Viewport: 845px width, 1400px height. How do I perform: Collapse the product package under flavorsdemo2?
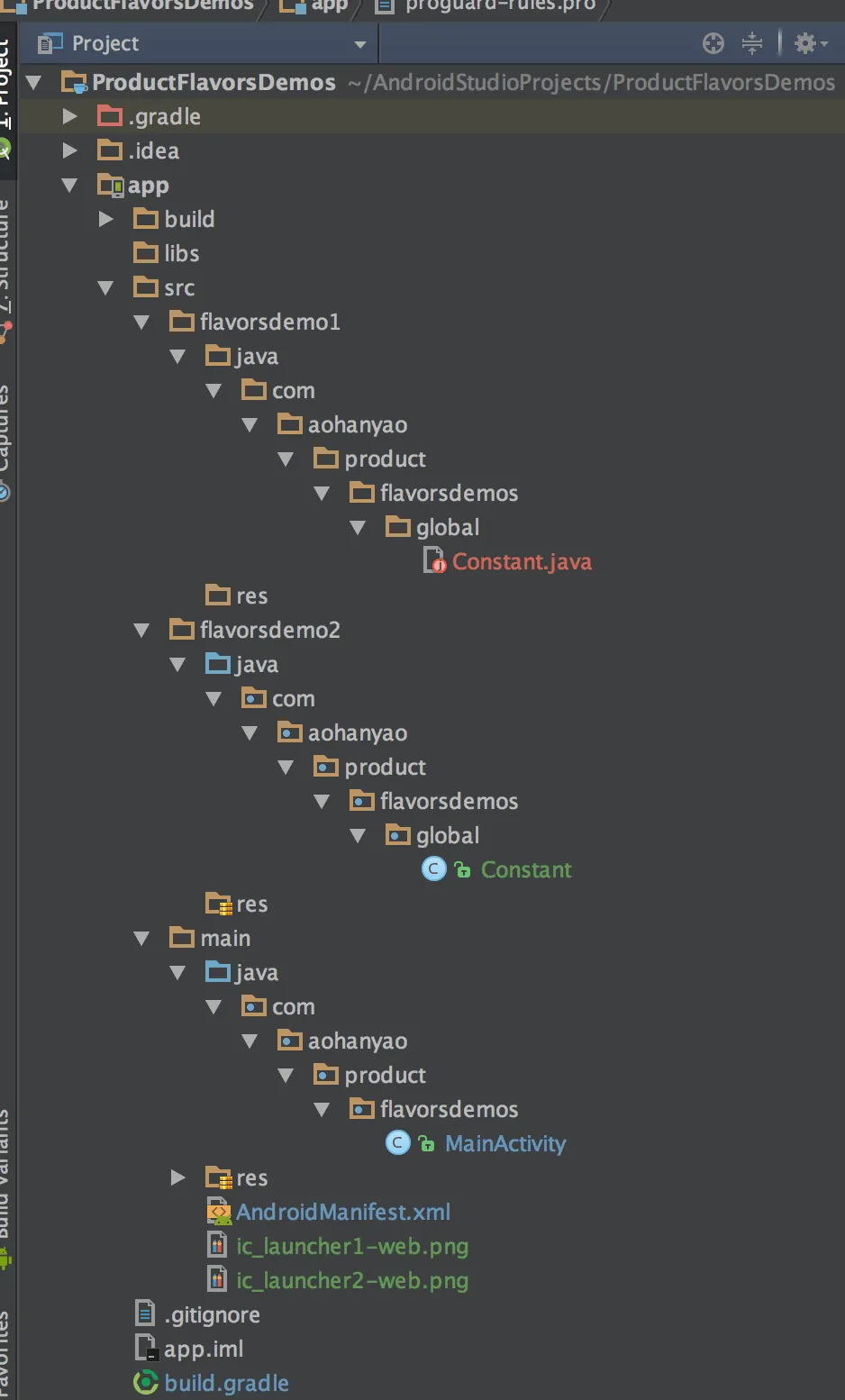click(286, 768)
